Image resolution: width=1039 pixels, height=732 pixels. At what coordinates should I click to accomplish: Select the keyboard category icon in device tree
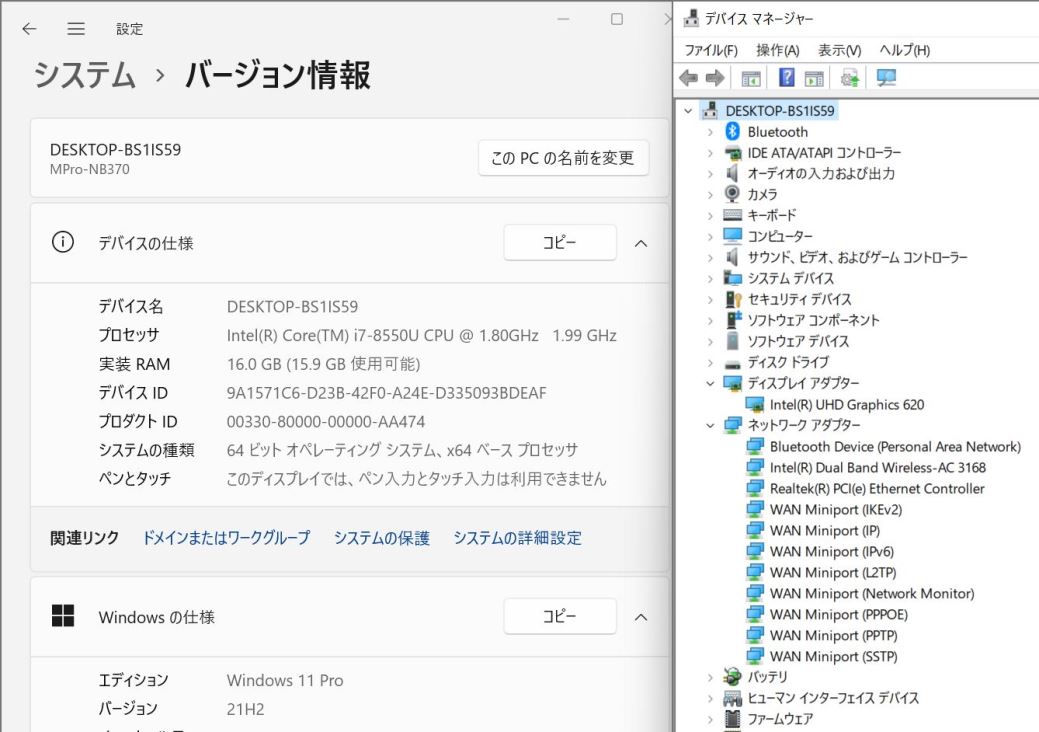[732, 215]
